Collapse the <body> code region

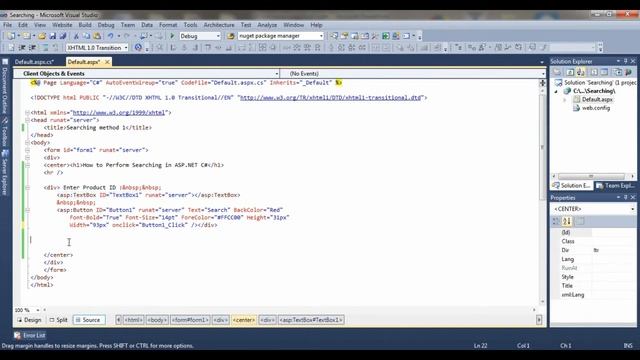pyautogui.click(x=27, y=142)
